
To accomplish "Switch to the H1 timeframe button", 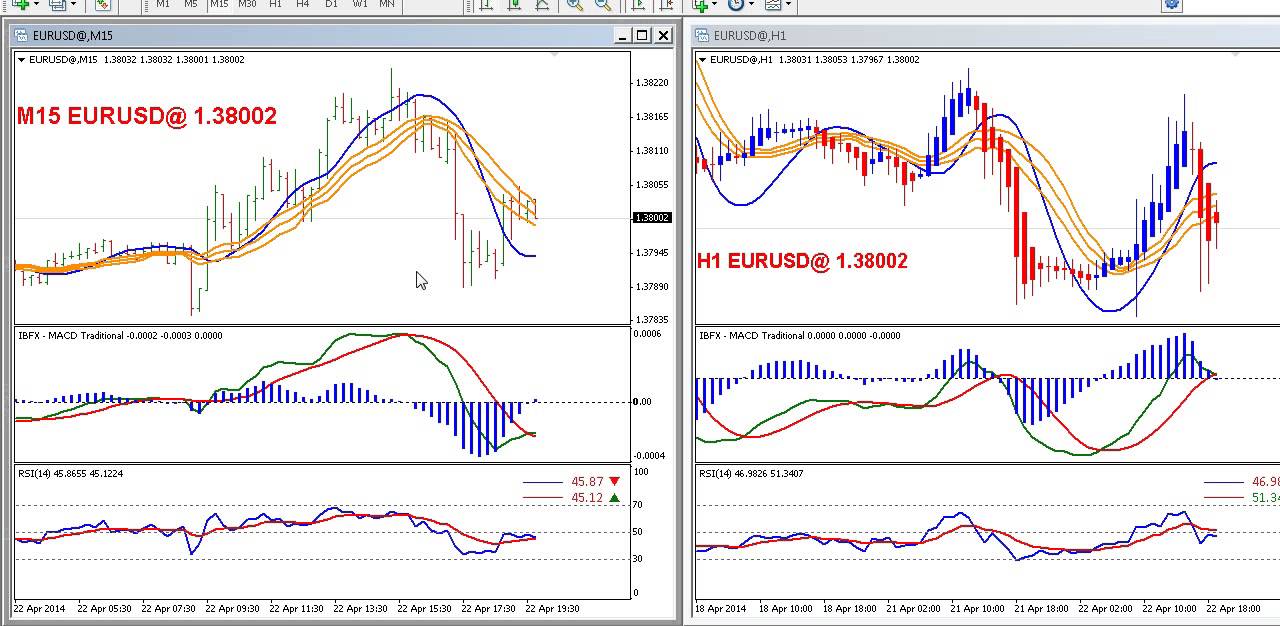I will [275, 4].
